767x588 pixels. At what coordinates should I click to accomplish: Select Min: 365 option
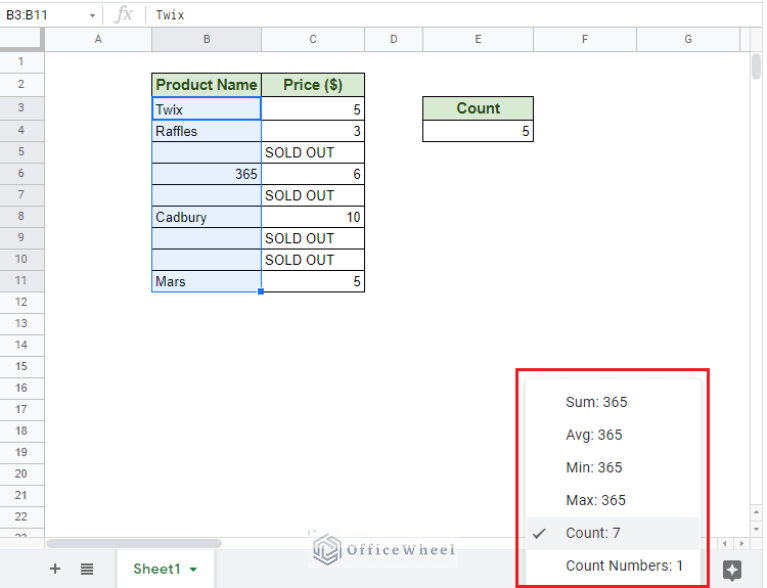(x=596, y=467)
